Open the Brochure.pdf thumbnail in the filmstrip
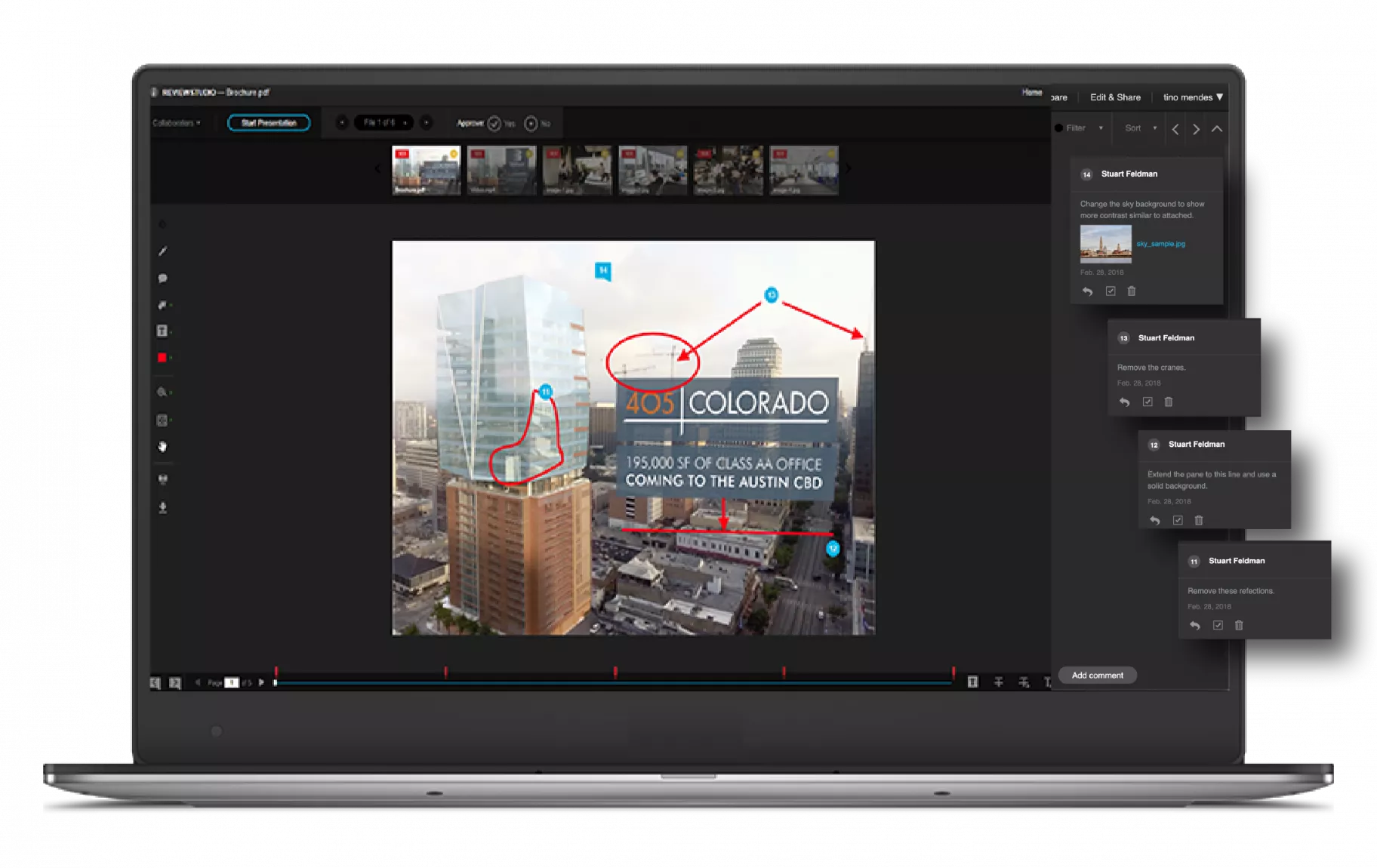 pyautogui.click(x=425, y=171)
